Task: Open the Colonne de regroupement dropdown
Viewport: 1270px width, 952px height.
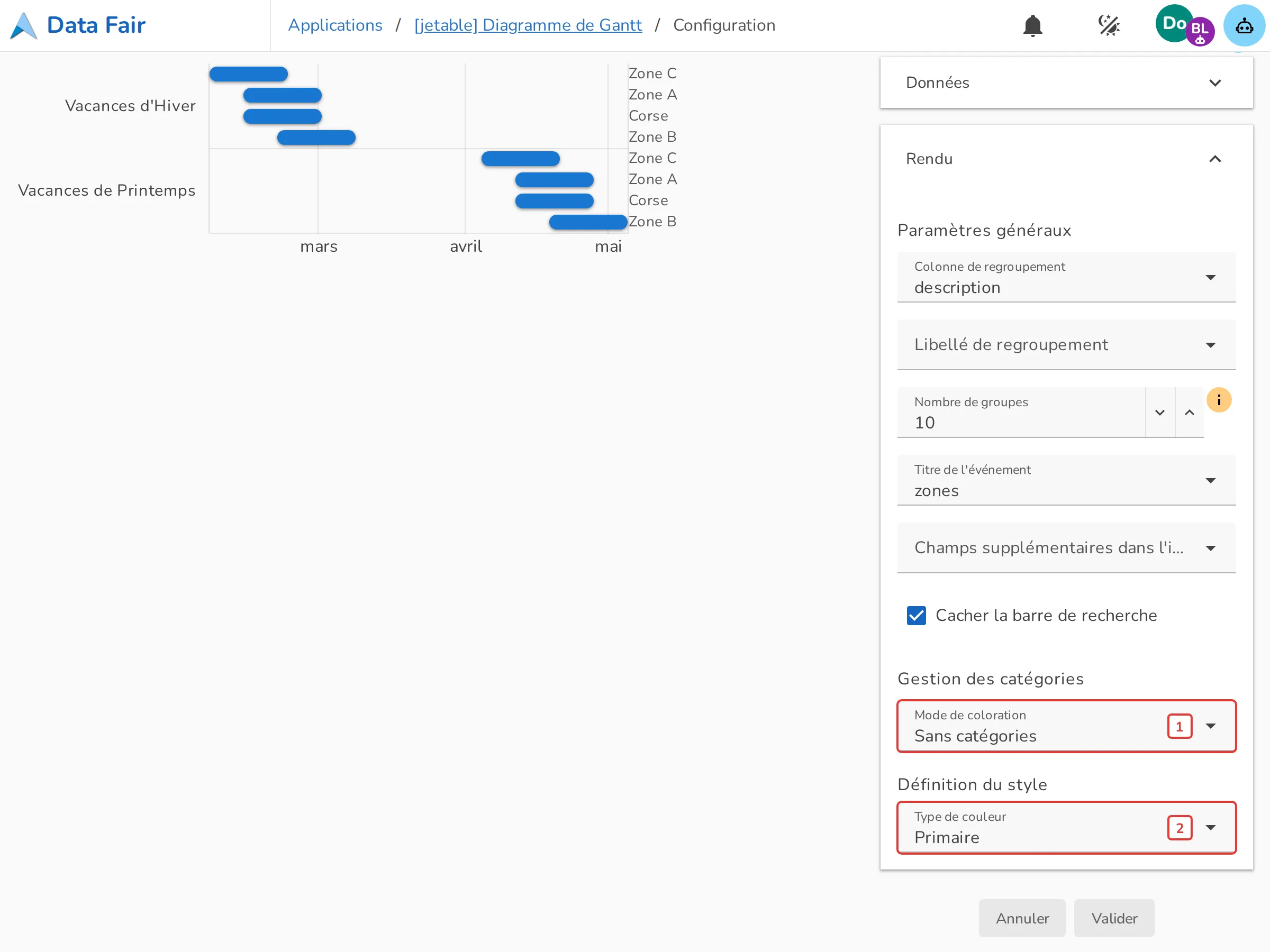Action: click(x=1066, y=277)
